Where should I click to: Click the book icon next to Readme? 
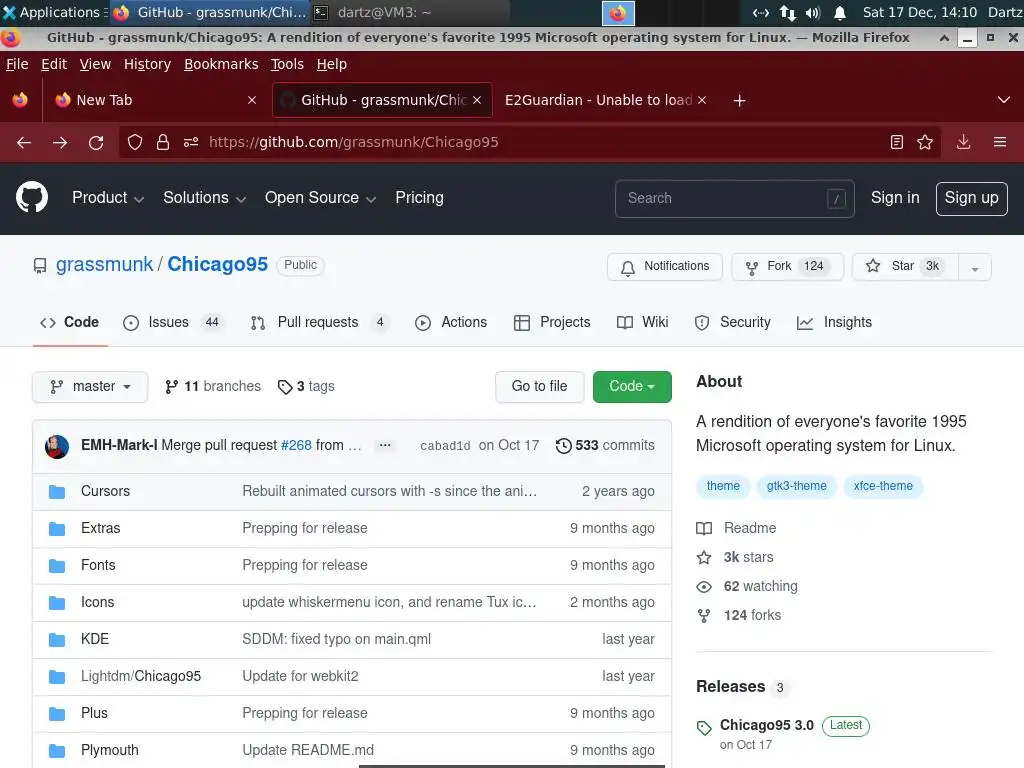(x=704, y=528)
